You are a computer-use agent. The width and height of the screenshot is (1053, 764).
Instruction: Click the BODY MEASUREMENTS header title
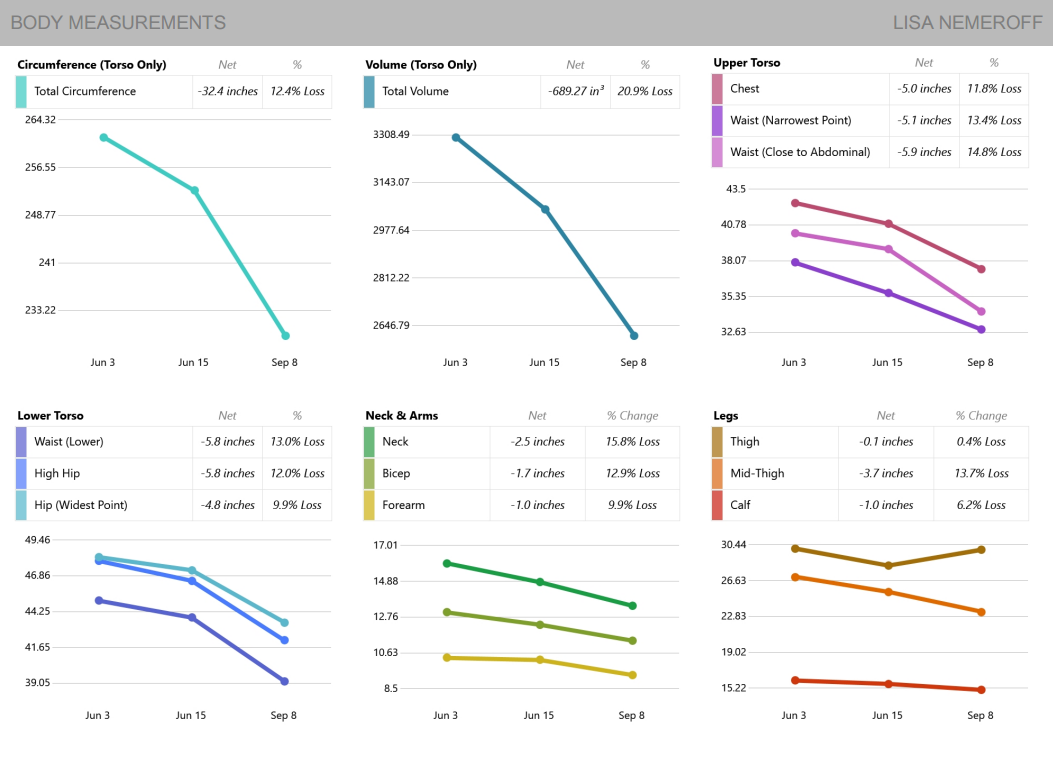coord(118,23)
